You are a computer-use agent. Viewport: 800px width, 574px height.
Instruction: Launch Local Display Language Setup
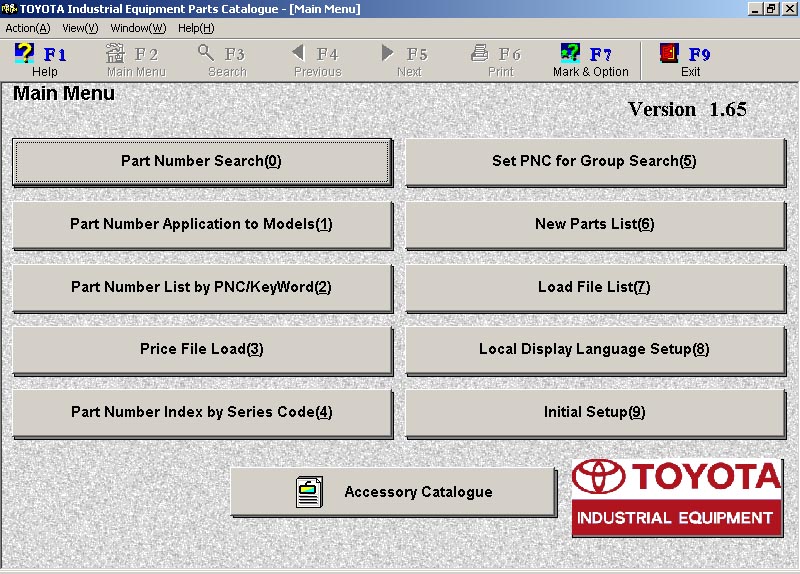595,350
